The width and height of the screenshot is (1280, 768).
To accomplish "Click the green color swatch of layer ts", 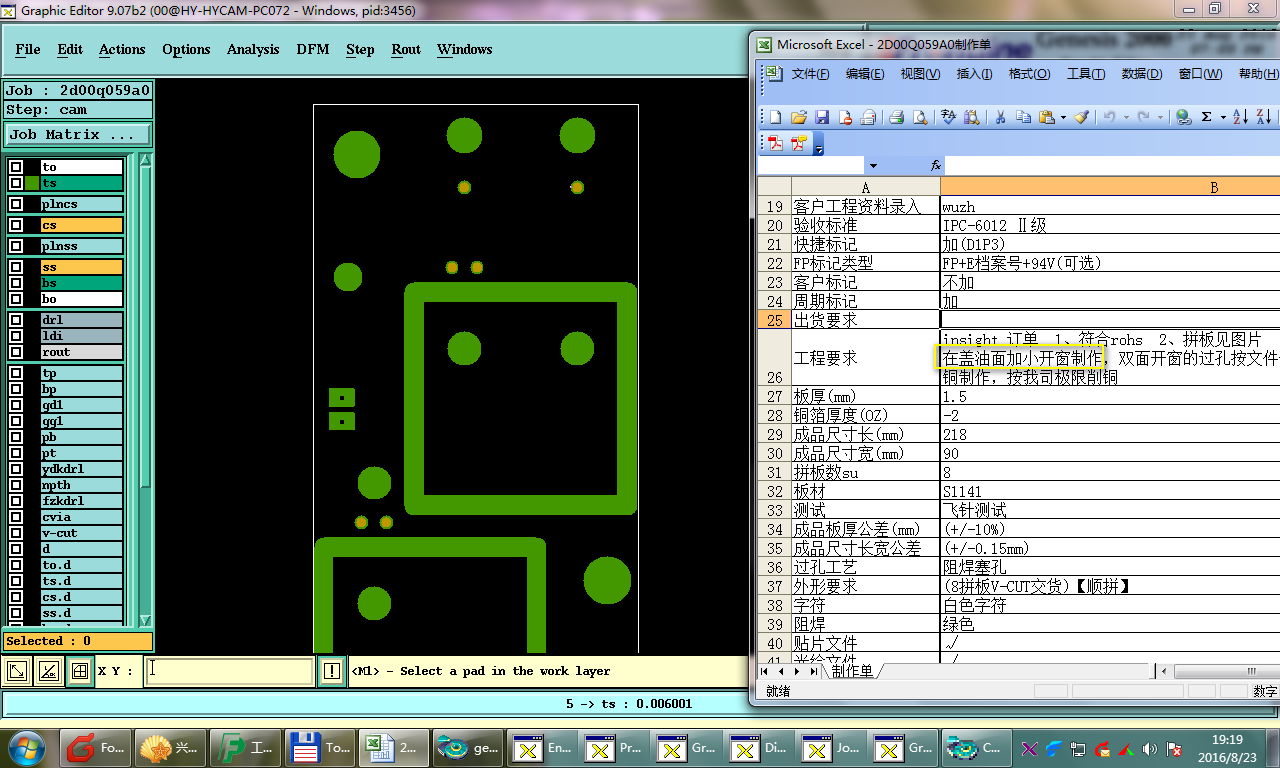I will coord(32,183).
